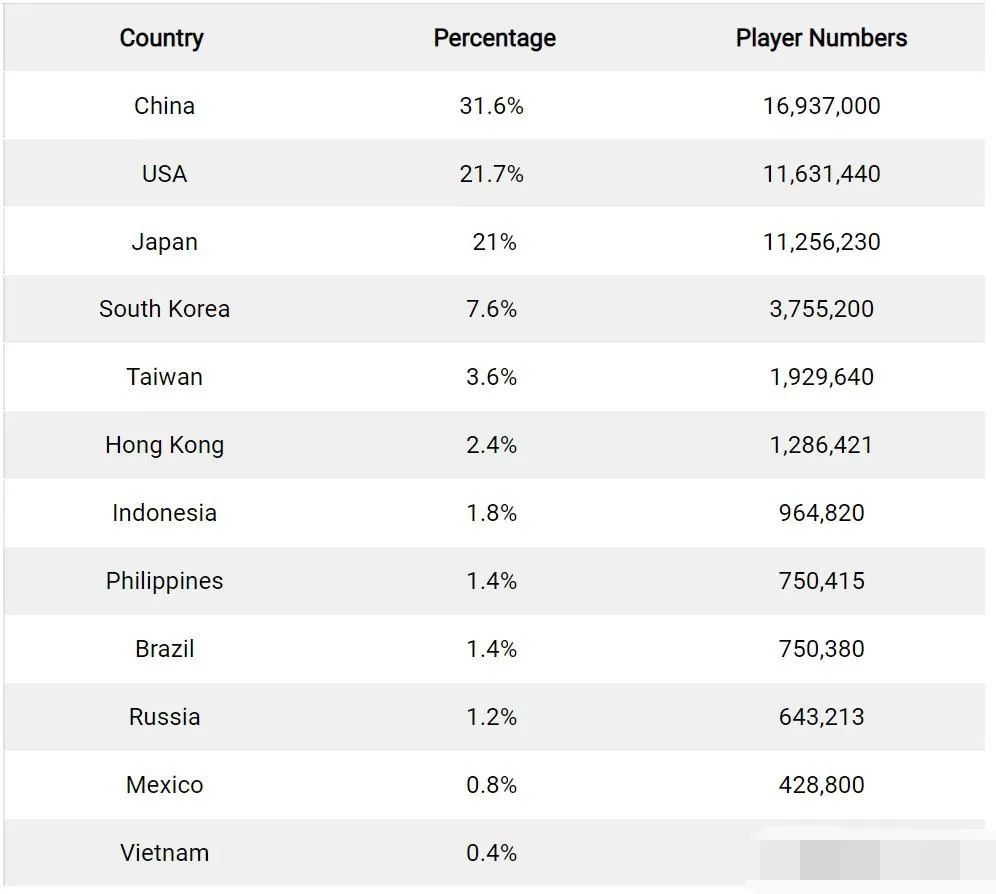The height and width of the screenshot is (894, 996).
Task: Click Japan's 21% percentage cell
Action: tap(494, 241)
